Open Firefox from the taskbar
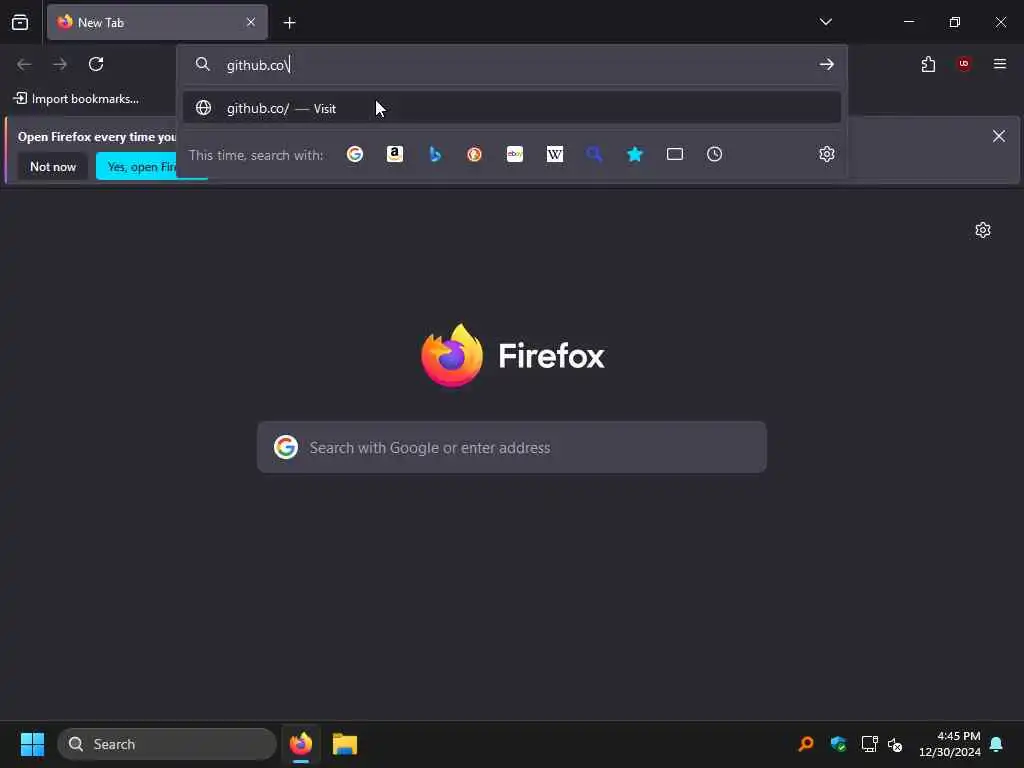The width and height of the screenshot is (1024, 768). click(300, 744)
